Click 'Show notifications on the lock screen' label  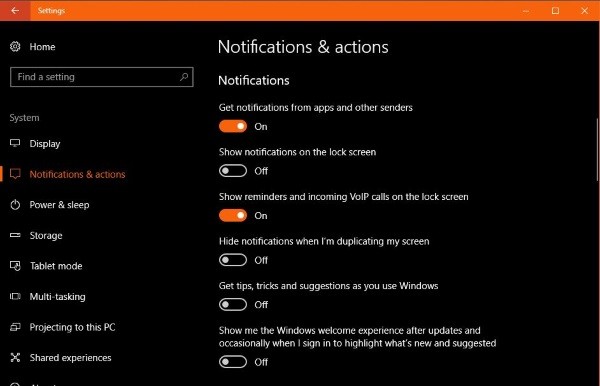297,152
